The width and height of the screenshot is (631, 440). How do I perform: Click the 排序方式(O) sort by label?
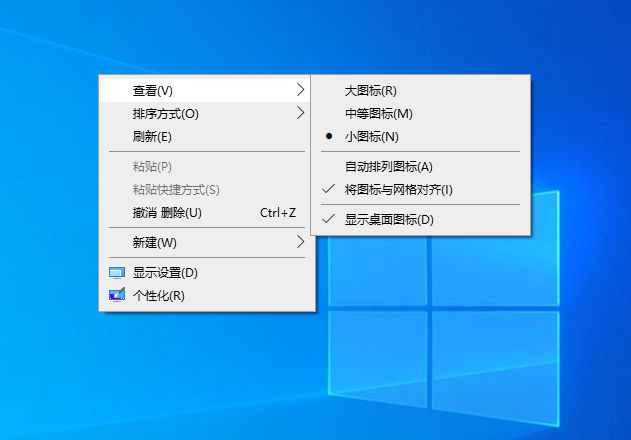(x=165, y=114)
